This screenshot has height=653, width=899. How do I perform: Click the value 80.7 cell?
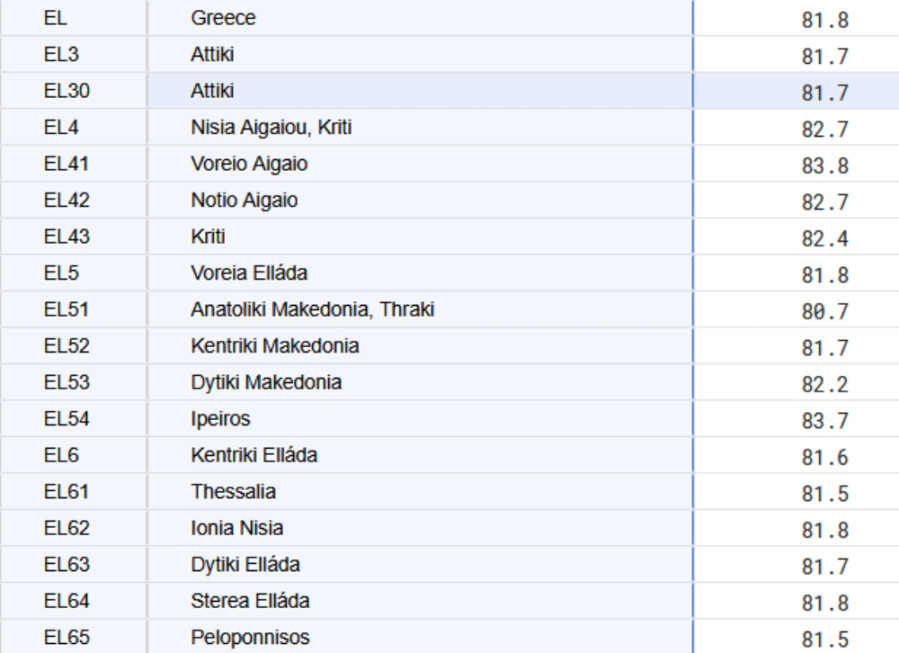824,311
